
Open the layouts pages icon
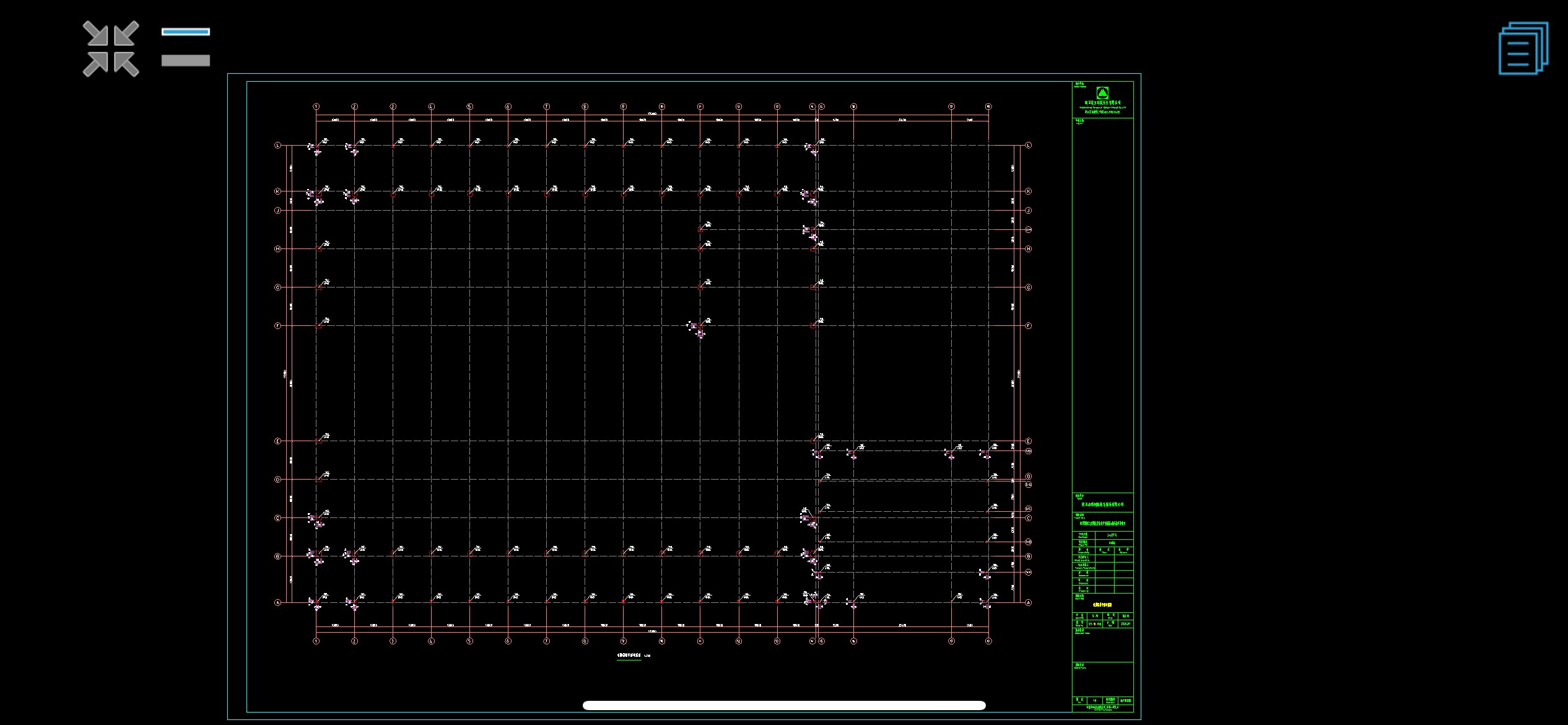coord(1523,48)
